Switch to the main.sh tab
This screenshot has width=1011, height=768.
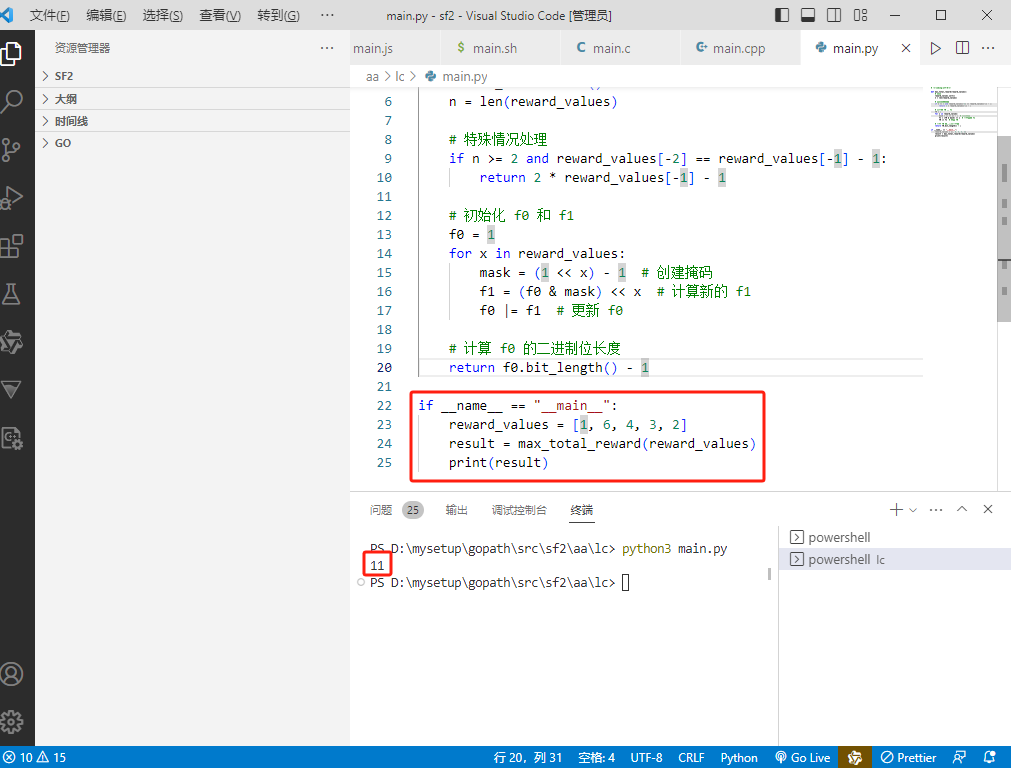[500, 48]
